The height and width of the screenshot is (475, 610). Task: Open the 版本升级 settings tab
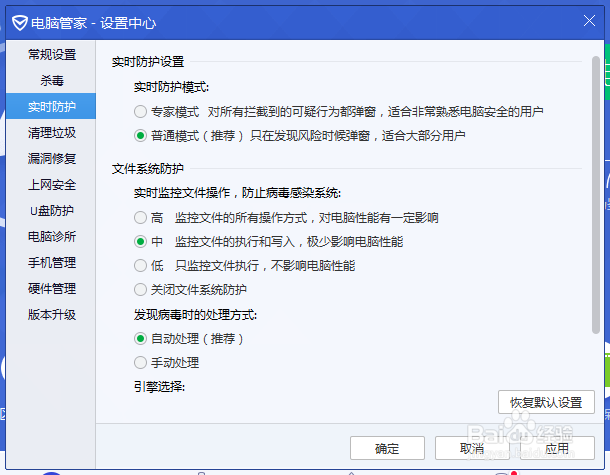tap(52, 314)
